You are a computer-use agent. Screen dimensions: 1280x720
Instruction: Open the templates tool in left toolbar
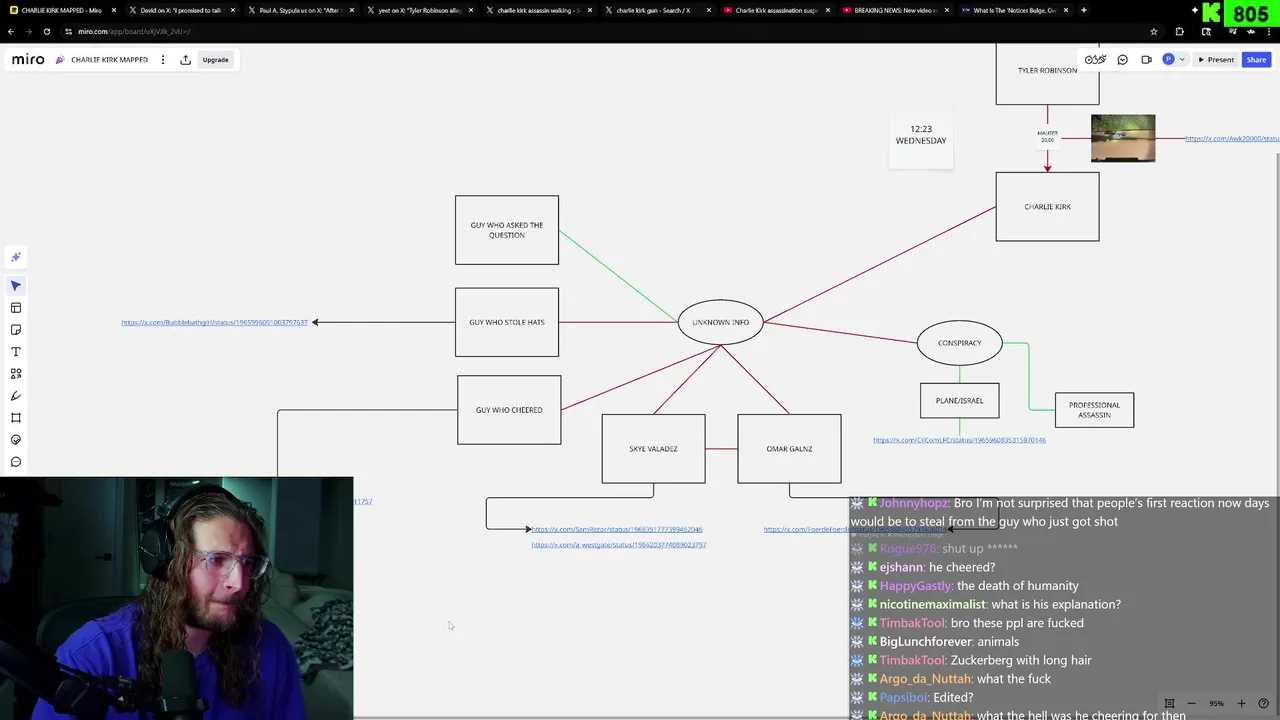(16, 308)
